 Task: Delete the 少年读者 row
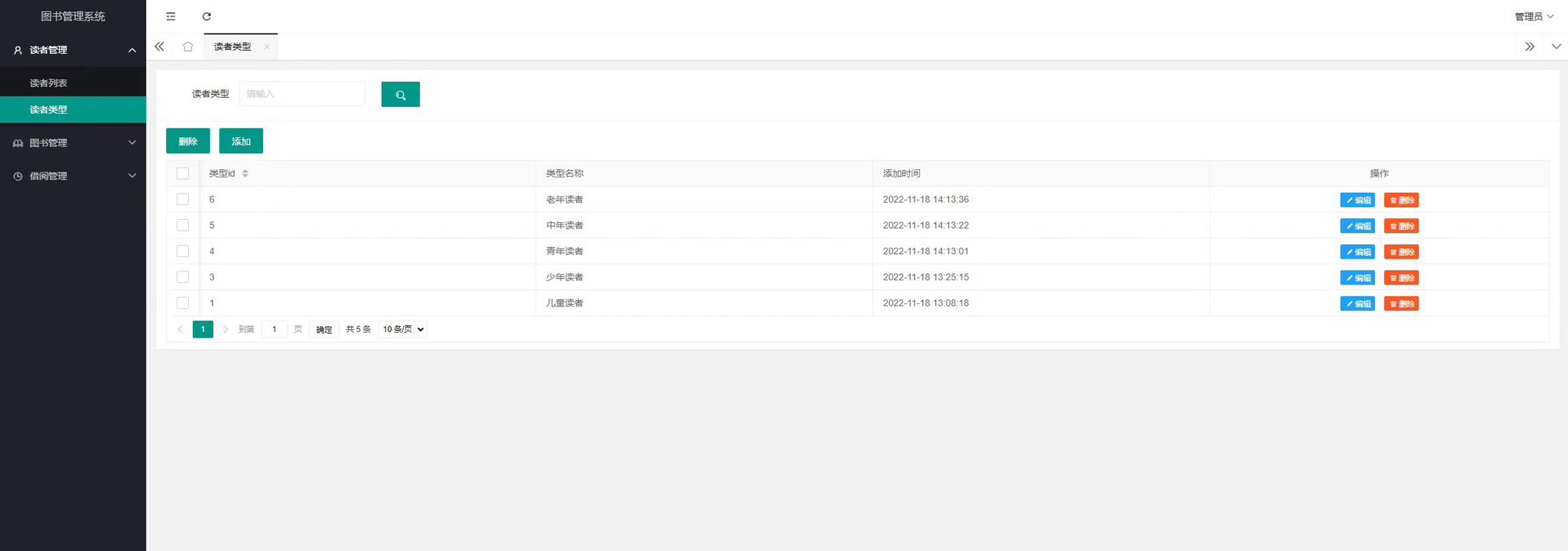pyautogui.click(x=1401, y=278)
